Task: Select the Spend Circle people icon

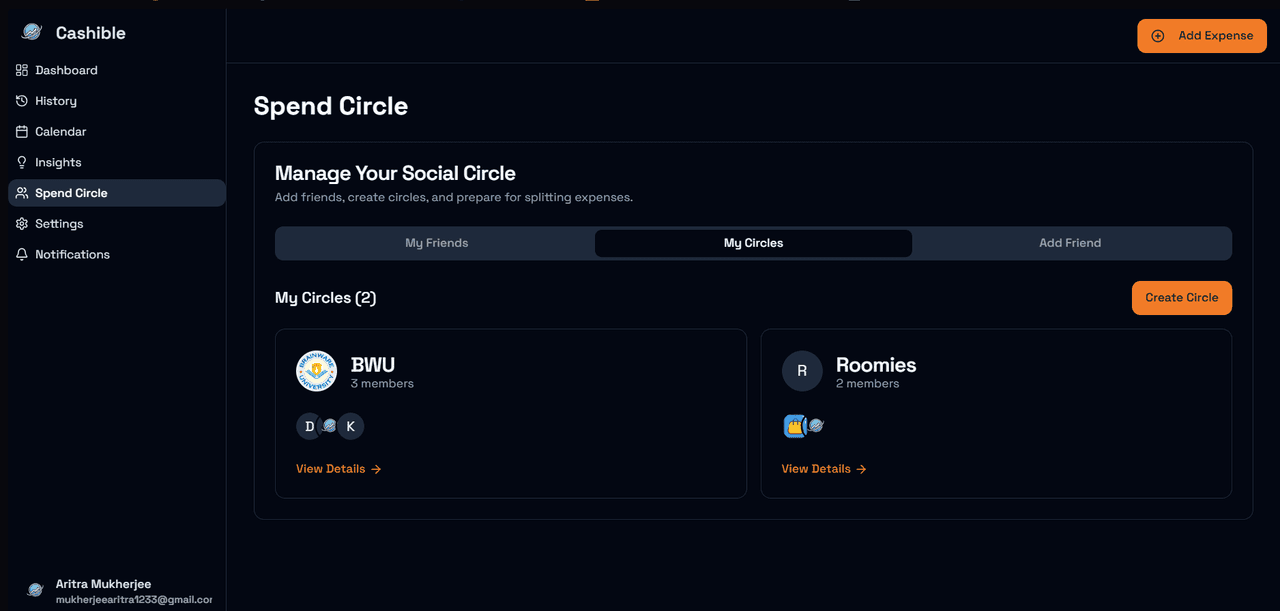Action: [x=21, y=192]
